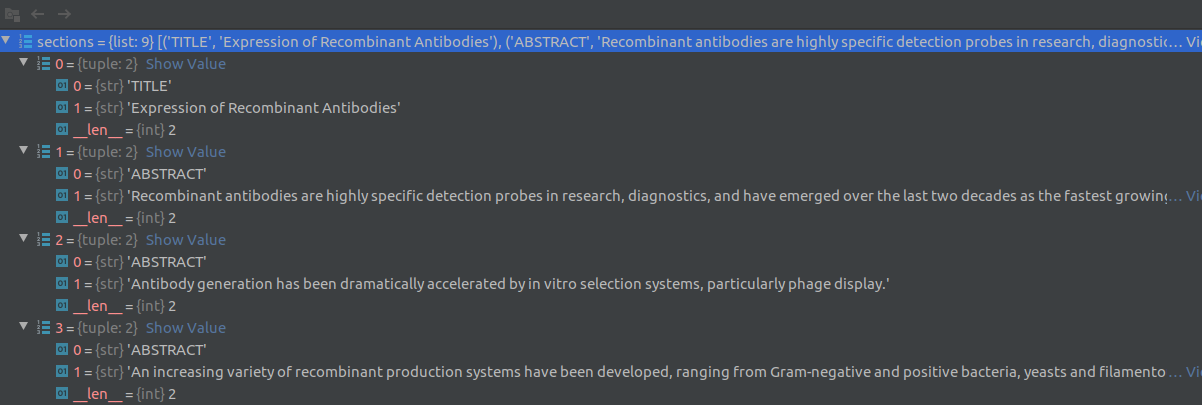
Task: Click the folder tree icon at top-left
Action: point(13,13)
